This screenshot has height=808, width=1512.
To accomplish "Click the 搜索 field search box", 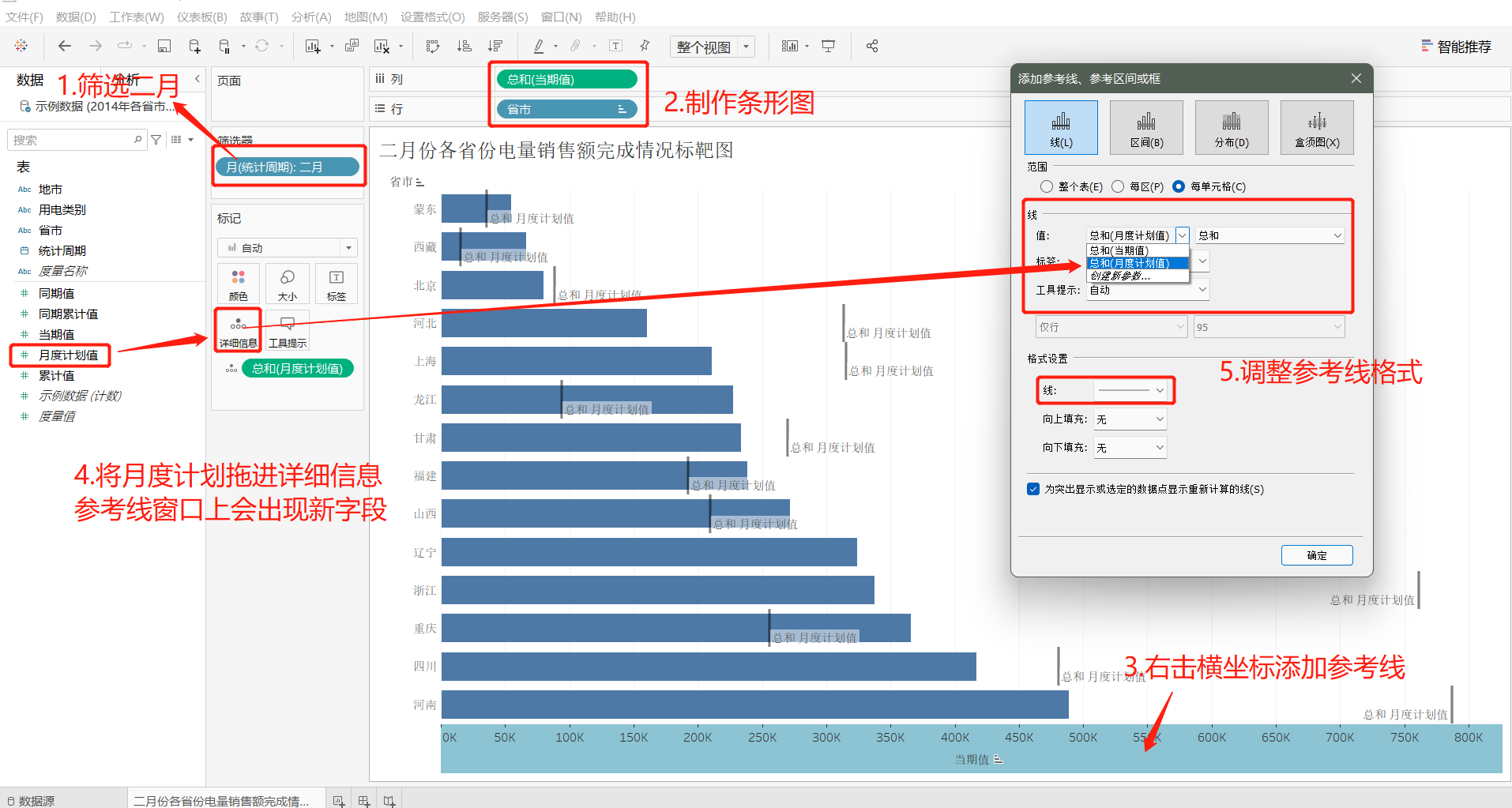I will (77, 140).
